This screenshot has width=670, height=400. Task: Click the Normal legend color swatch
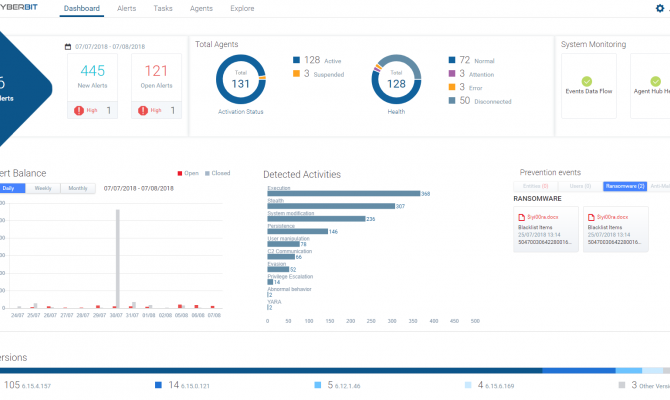click(x=452, y=60)
